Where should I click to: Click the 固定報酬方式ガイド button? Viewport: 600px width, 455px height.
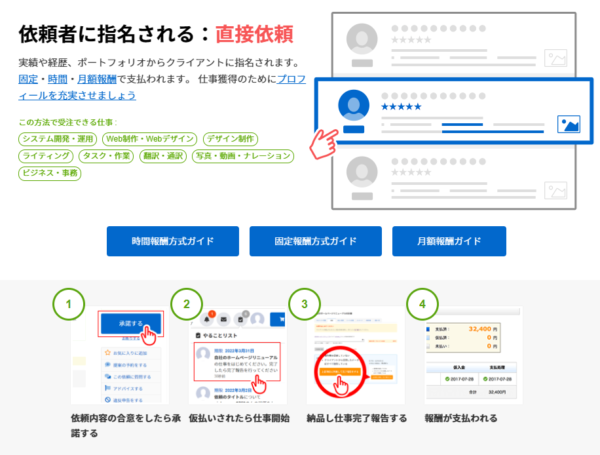click(x=316, y=241)
